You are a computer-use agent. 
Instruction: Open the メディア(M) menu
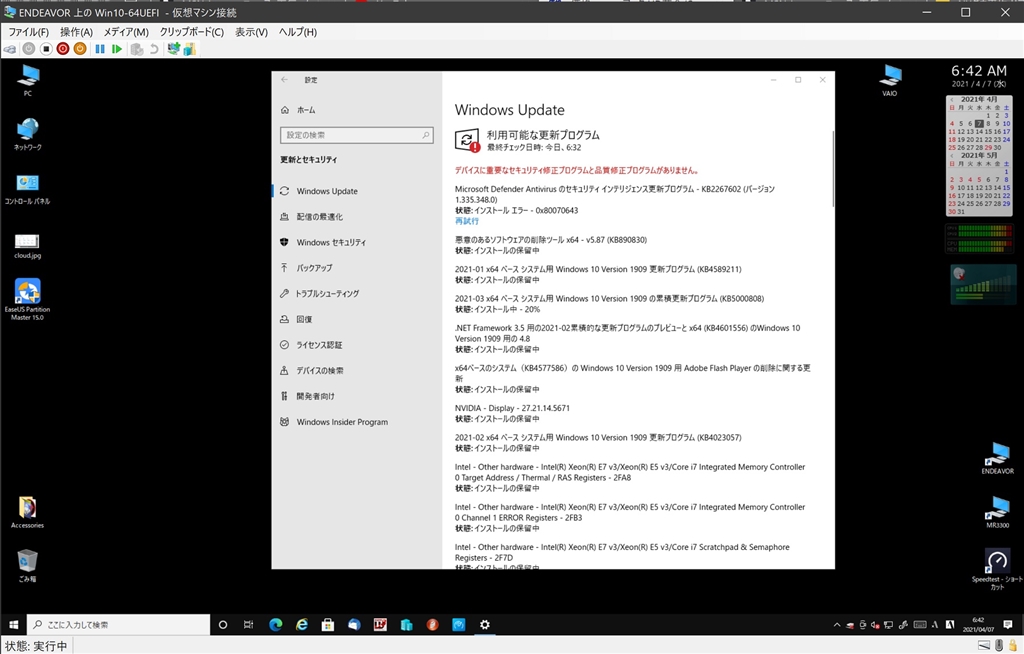126,32
